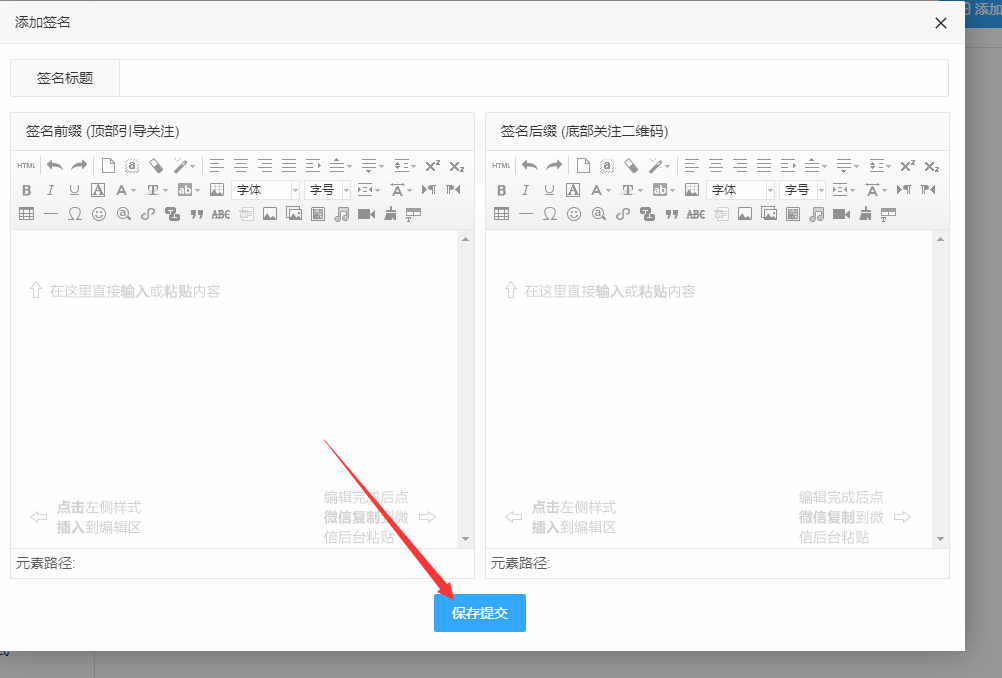
Task: Insert music in the right editor
Action: pyautogui.click(x=815, y=213)
